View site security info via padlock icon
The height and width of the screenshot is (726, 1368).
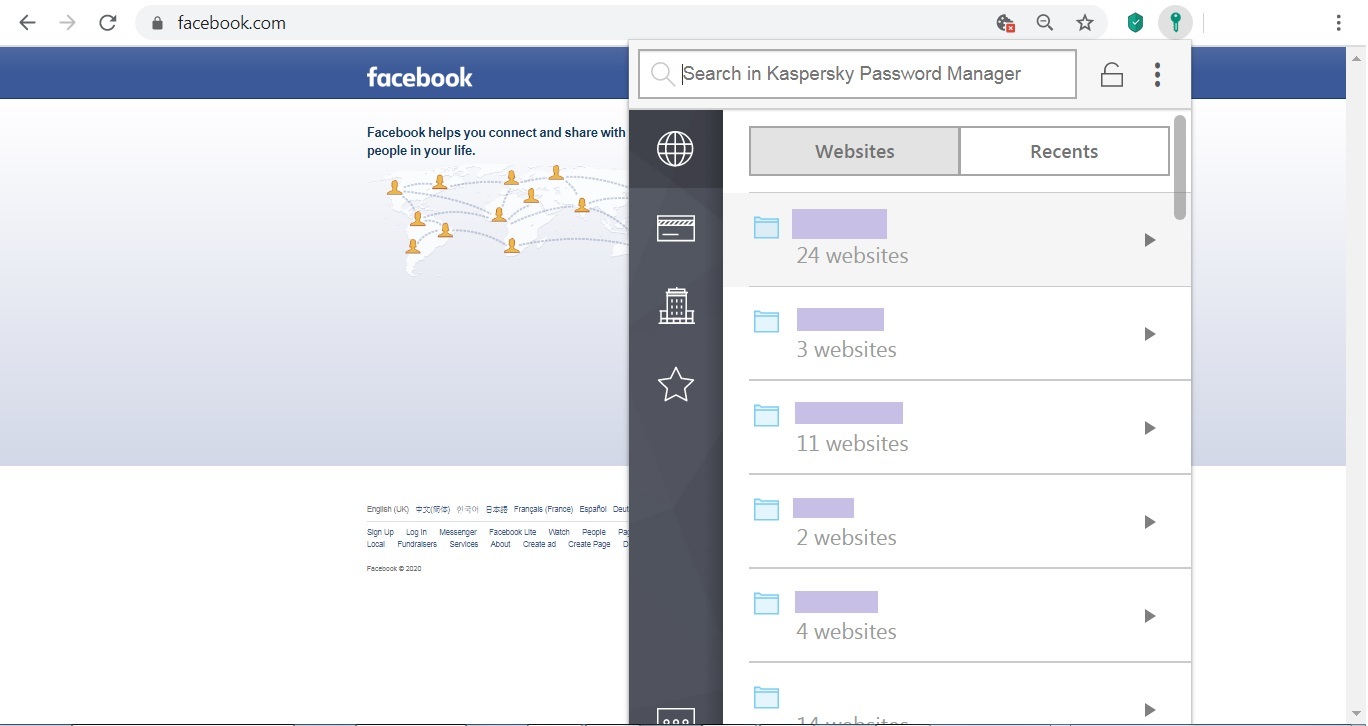point(156,23)
